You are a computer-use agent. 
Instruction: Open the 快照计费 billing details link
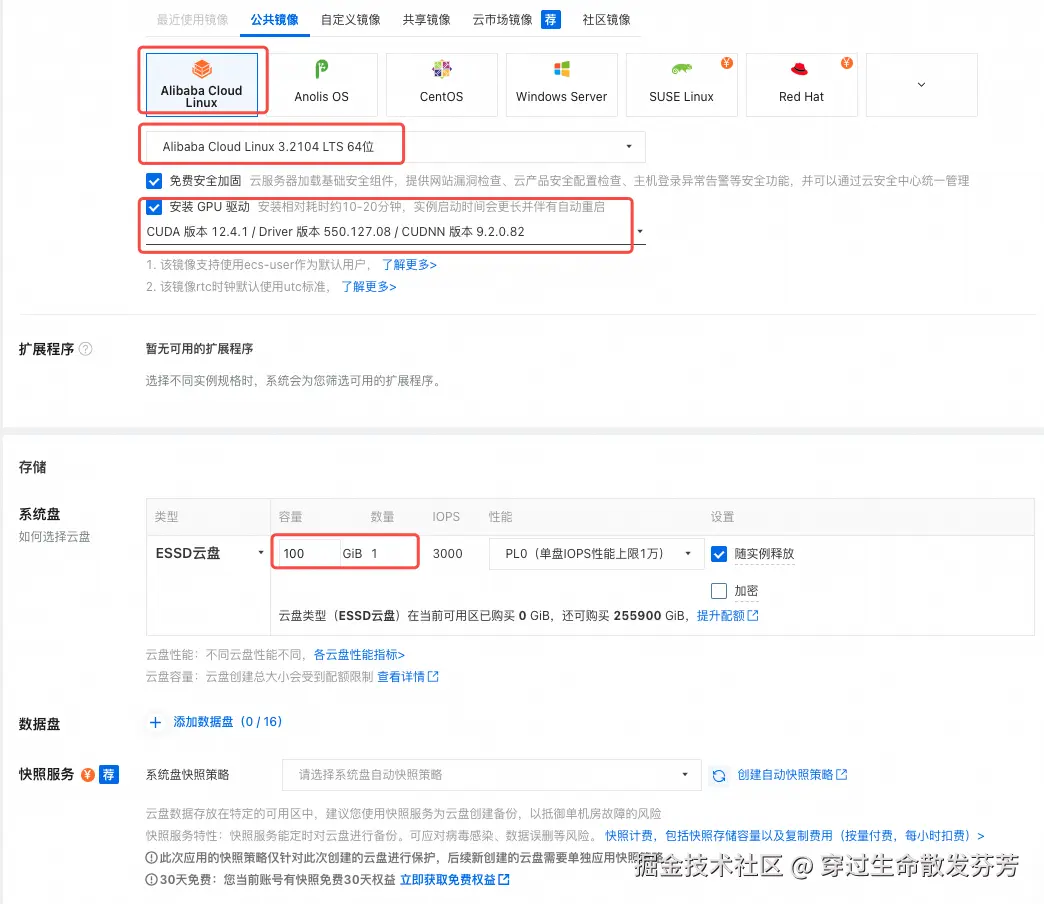[795, 836]
